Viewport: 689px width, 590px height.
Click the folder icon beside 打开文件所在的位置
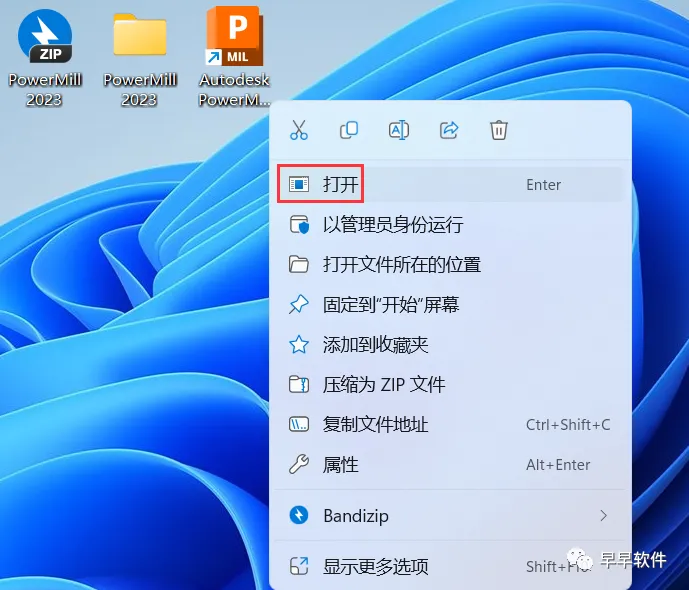pyautogui.click(x=299, y=264)
